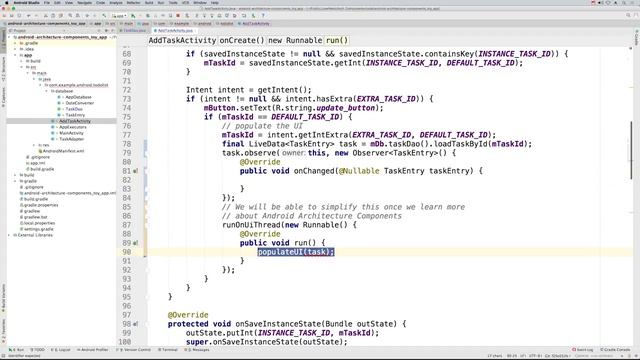Open the Gradle Console
The height and width of the screenshot is (360, 640).
(x=616, y=350)
